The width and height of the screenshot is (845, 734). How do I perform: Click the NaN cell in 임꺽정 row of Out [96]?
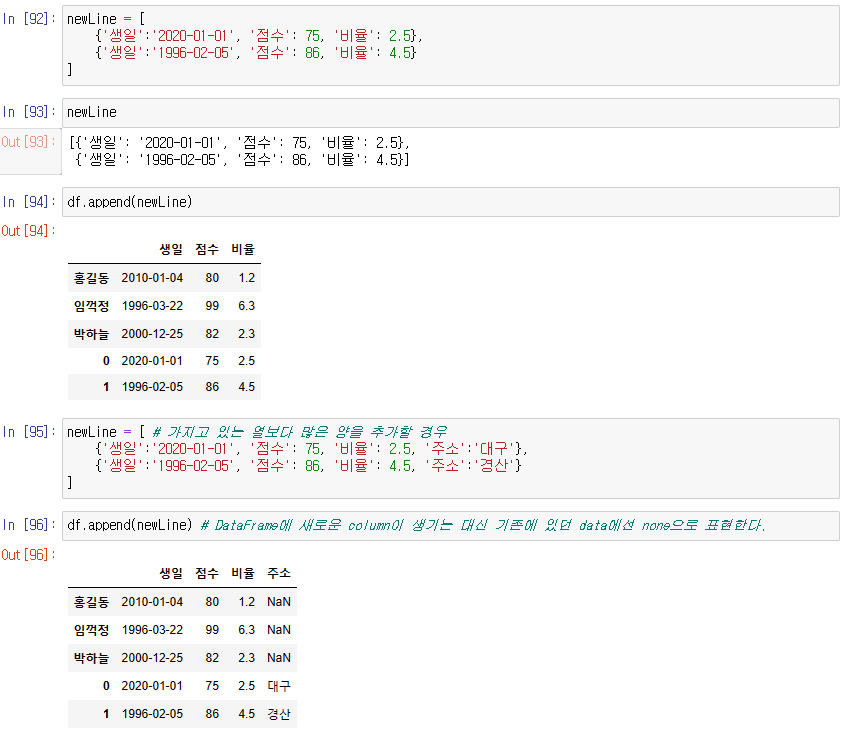pyautogui.click(x=279, y=630)
